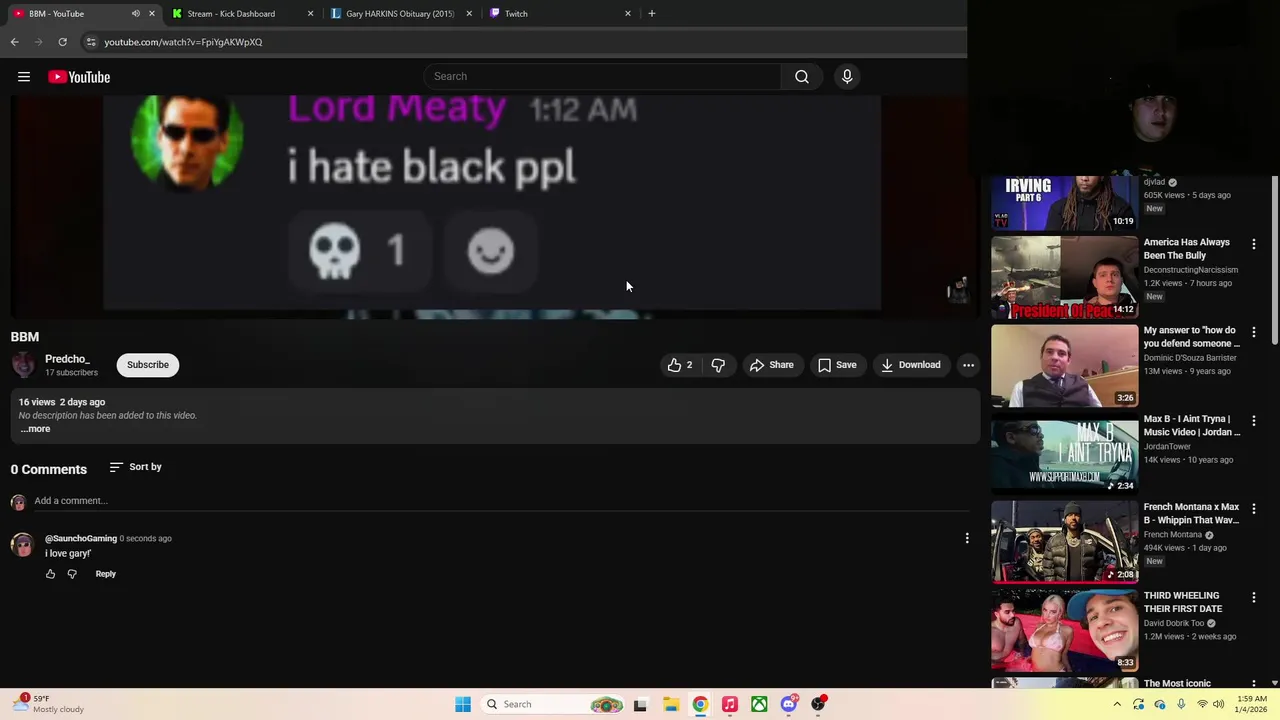
Task: Click the Windows taskbar search box
Action: (553, 704)
